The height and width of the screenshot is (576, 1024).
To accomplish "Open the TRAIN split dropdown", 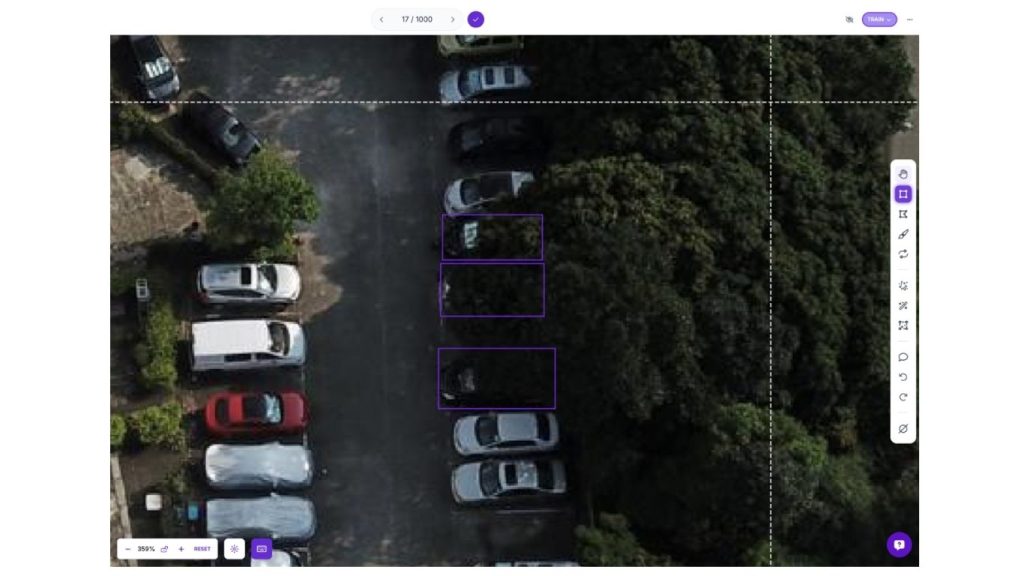I will pos(879,19).
